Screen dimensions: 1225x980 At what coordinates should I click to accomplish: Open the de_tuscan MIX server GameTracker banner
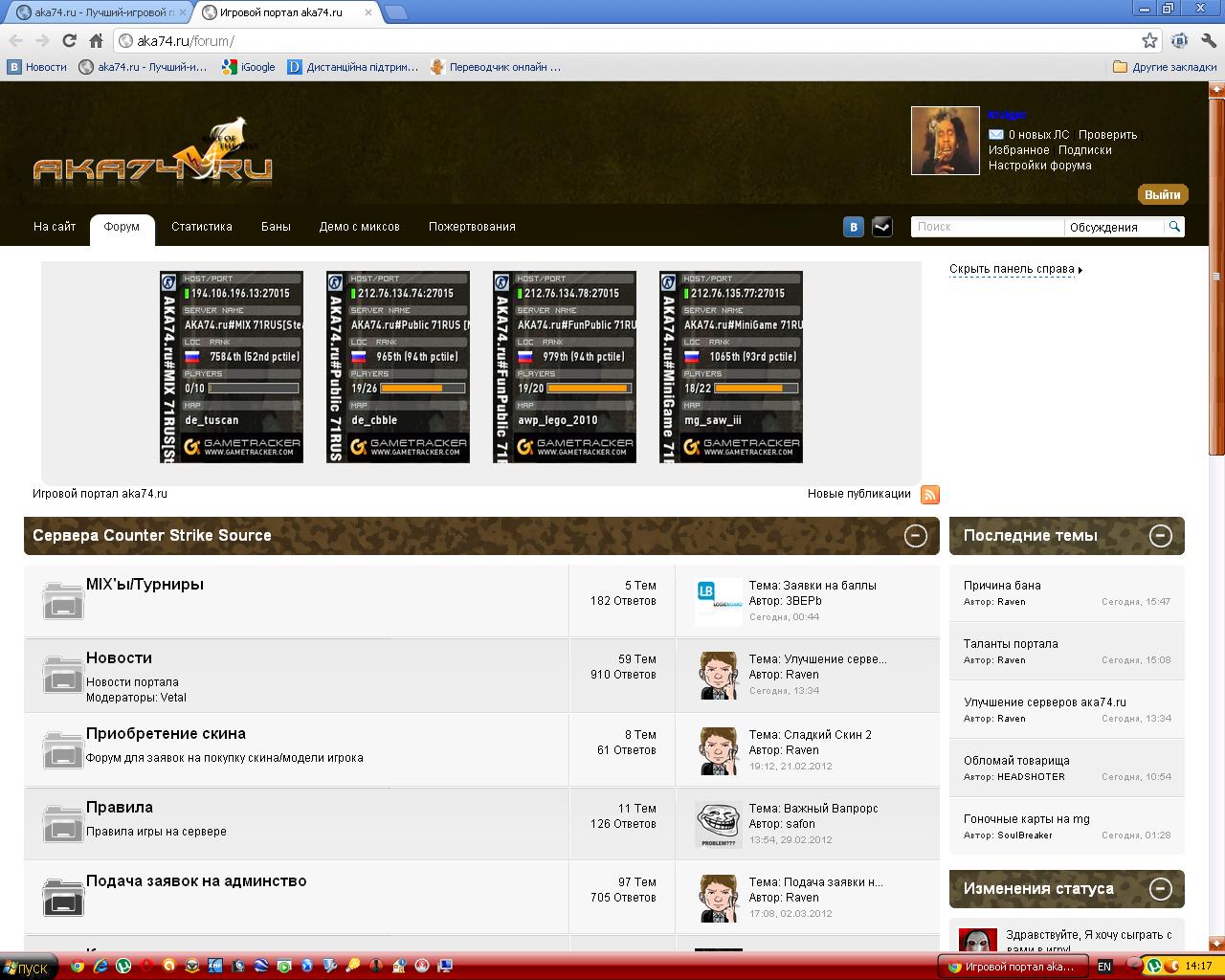coord(232,367)
